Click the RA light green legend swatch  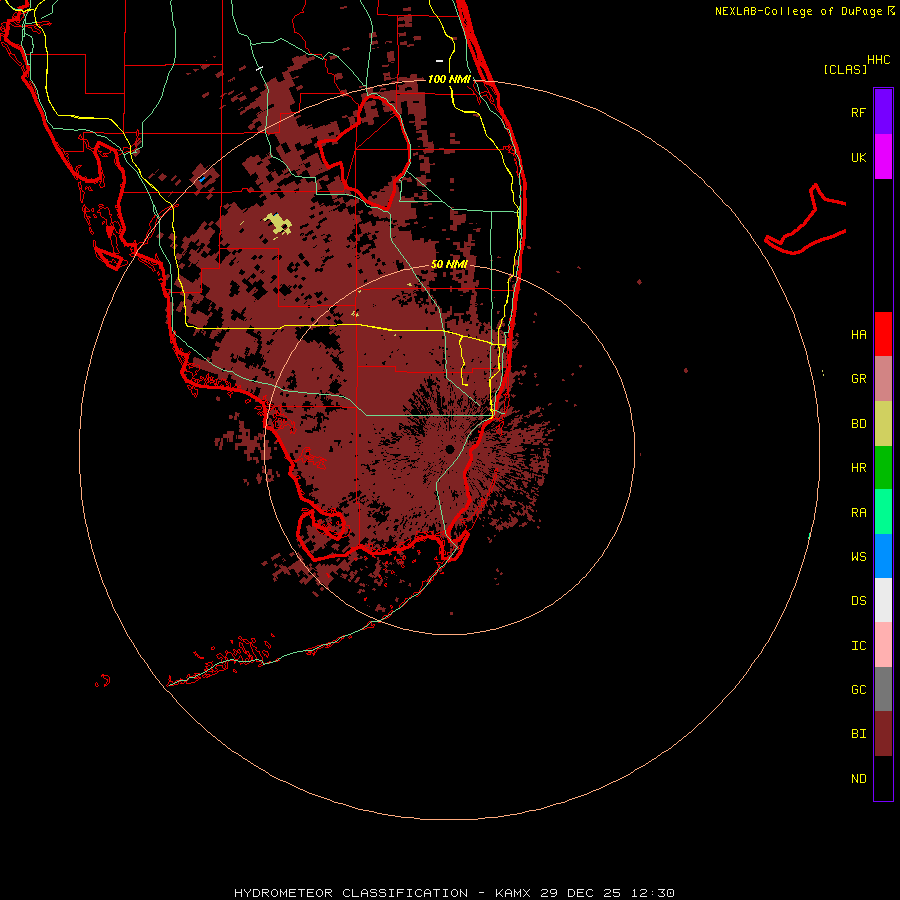coord(883,512)
